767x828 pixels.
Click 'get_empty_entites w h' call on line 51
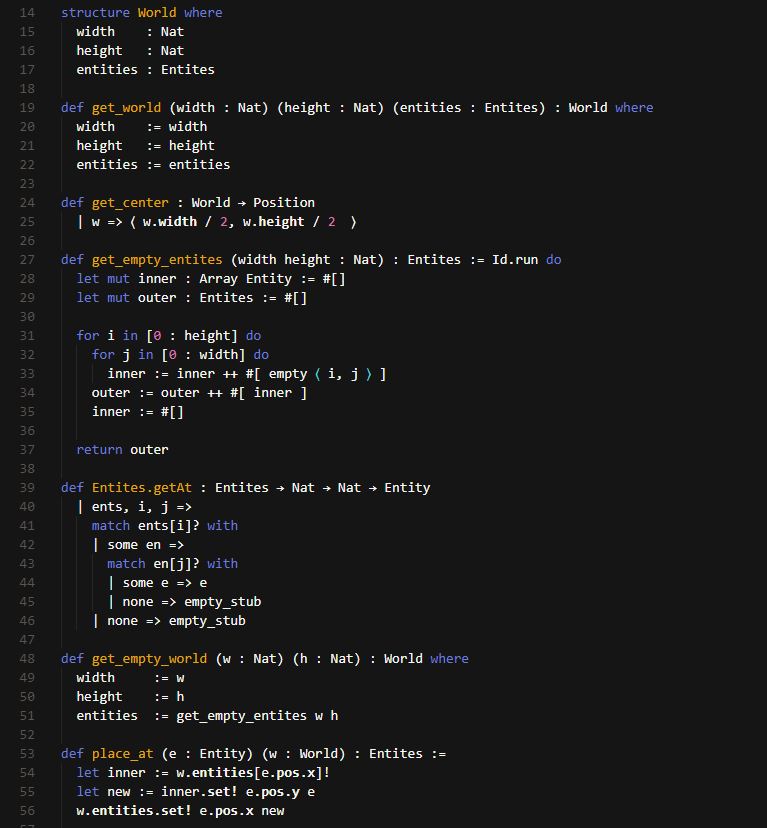[x=257, y=716]
